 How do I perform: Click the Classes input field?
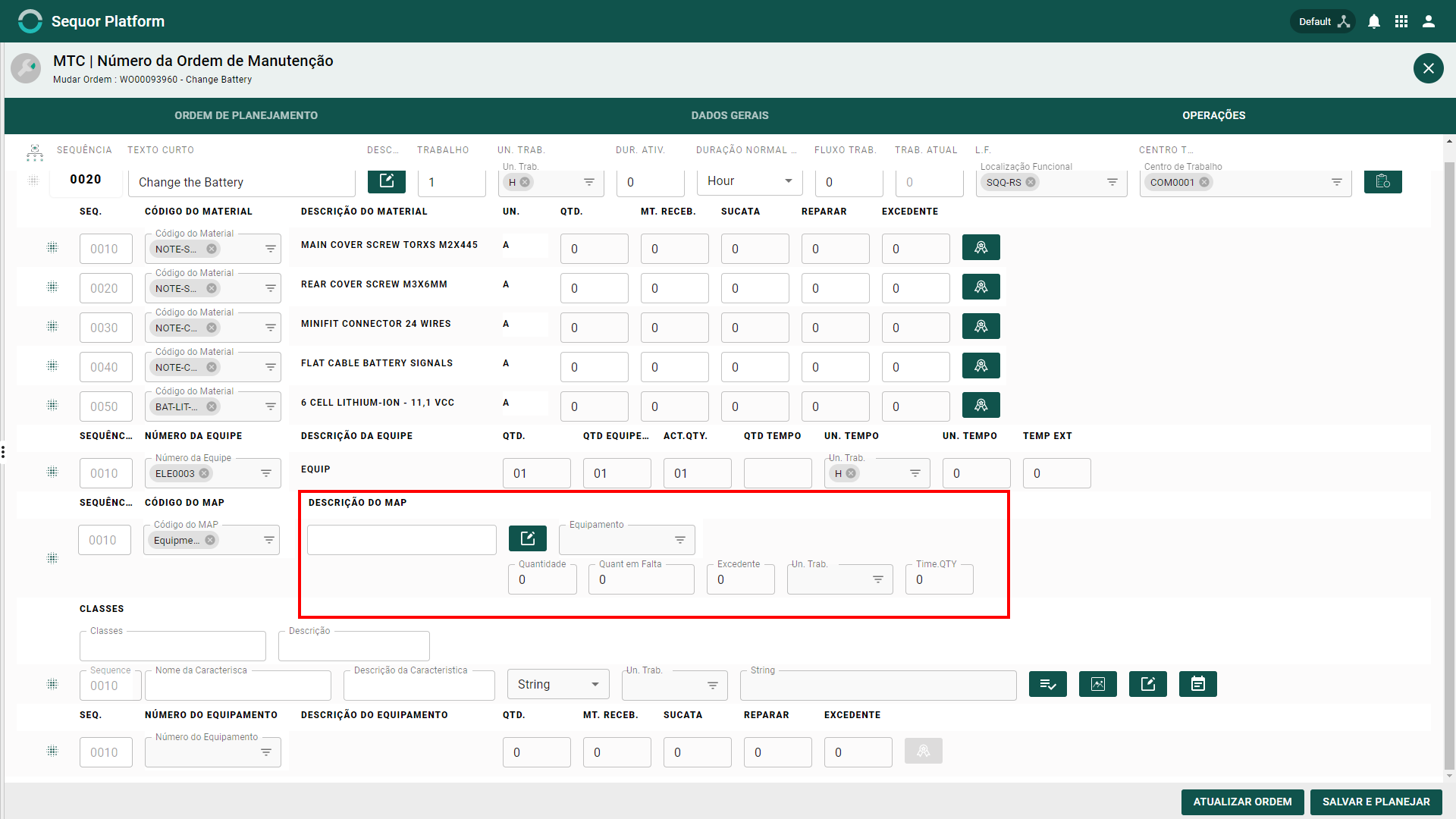coord(173,646)
